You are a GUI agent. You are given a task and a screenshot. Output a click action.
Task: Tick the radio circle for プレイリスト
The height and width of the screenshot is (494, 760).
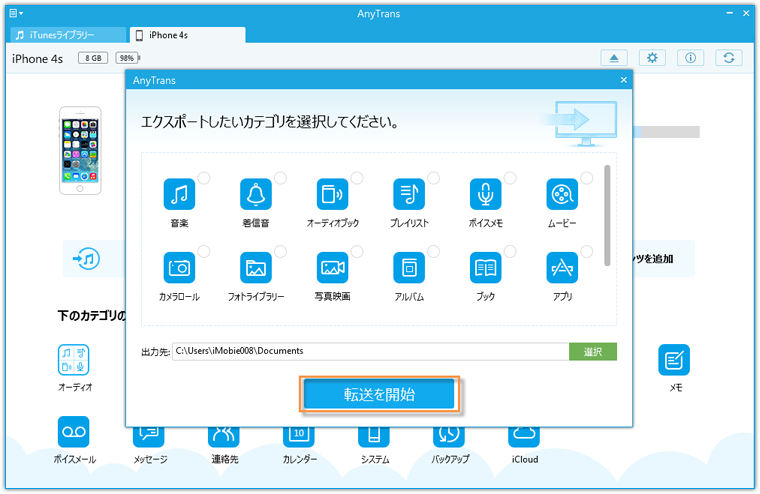434,178
